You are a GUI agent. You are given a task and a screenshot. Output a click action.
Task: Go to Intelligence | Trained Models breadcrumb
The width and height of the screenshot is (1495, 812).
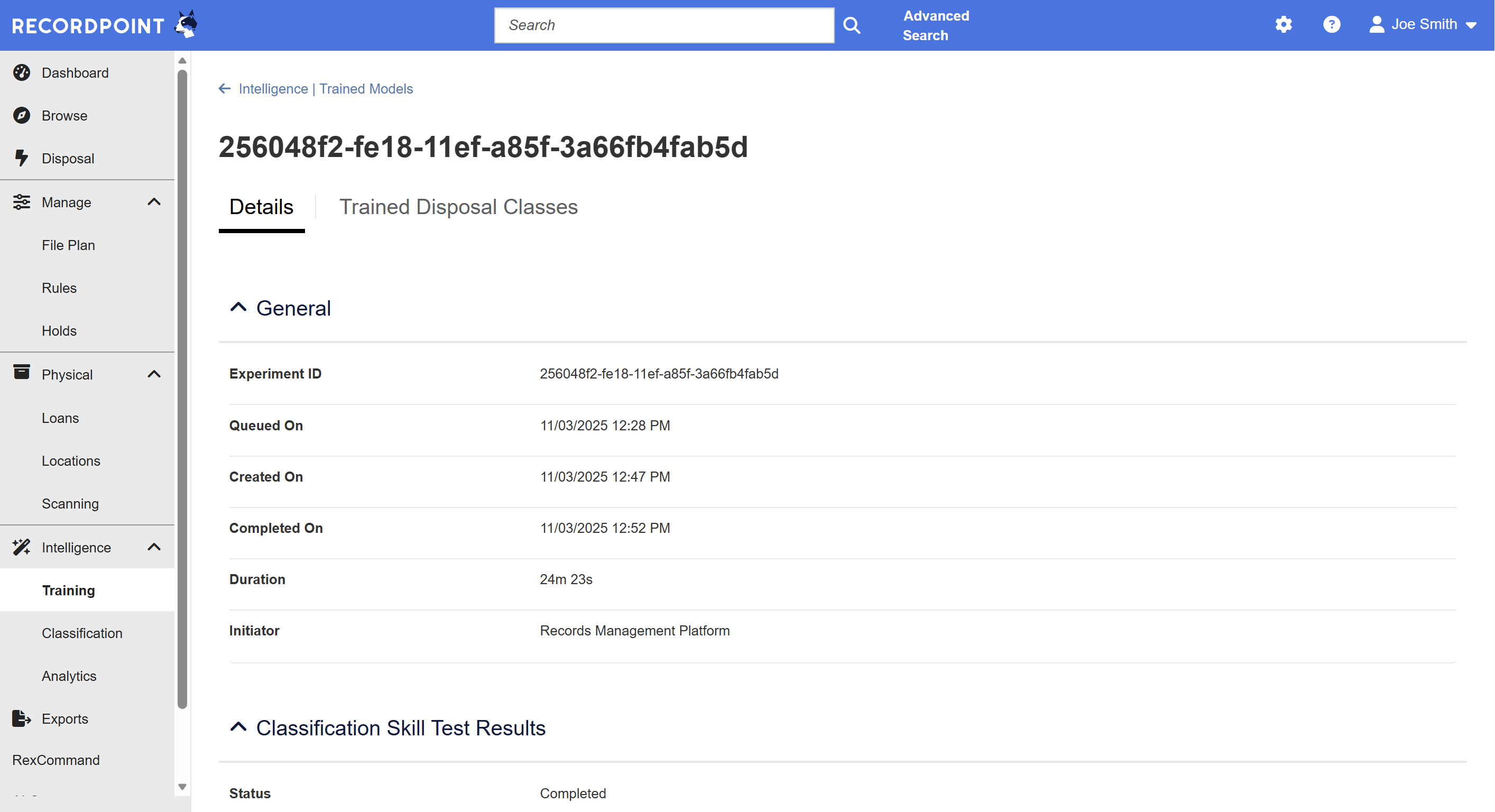click(x=326, y=89)
